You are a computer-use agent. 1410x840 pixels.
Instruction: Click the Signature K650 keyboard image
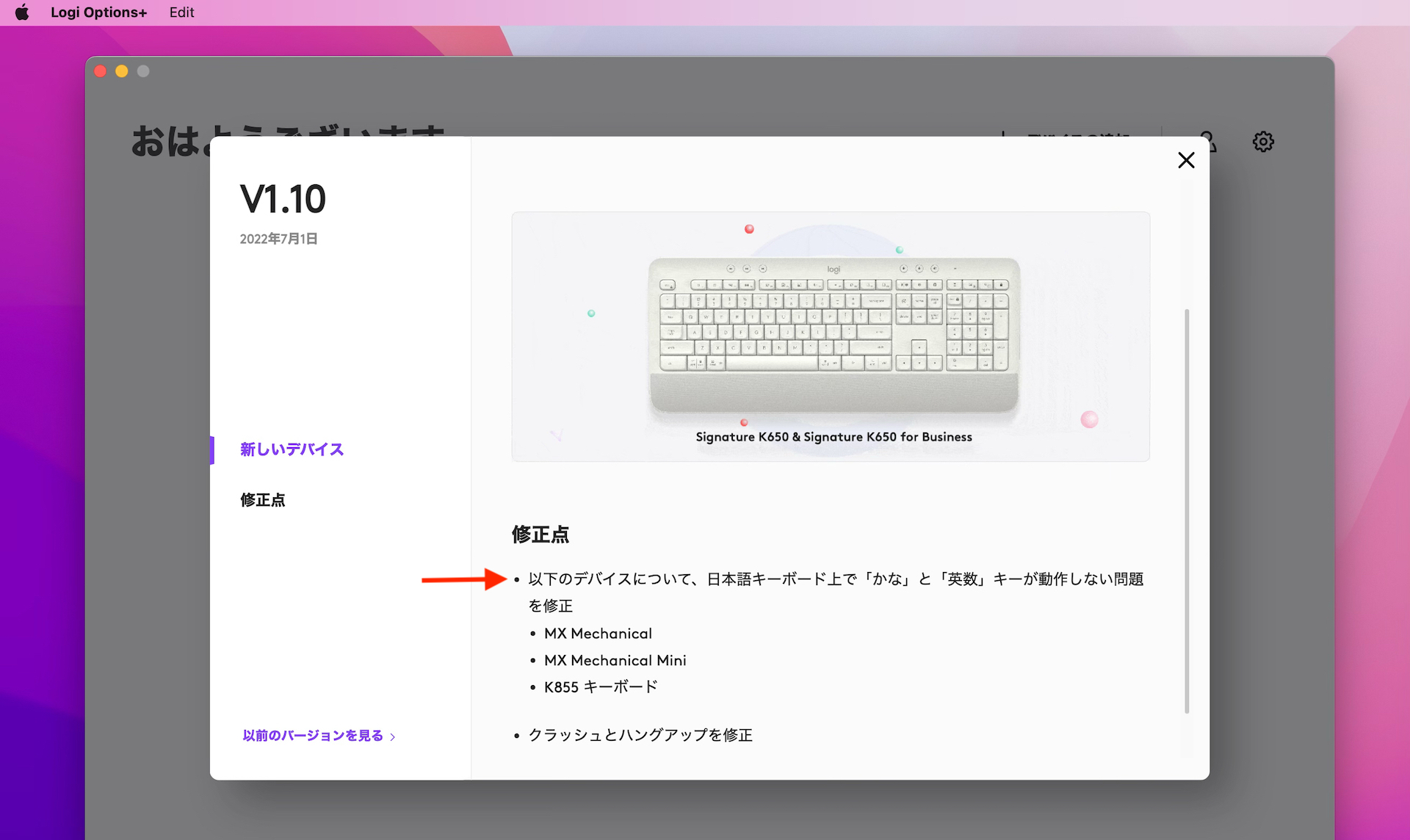tap(834, 335)
